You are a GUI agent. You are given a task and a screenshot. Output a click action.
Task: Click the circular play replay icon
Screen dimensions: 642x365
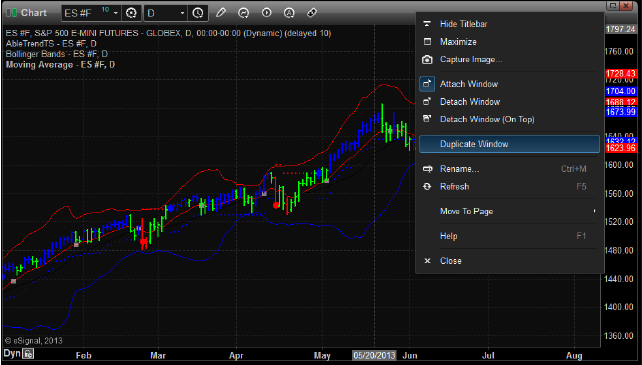[267, 13]
